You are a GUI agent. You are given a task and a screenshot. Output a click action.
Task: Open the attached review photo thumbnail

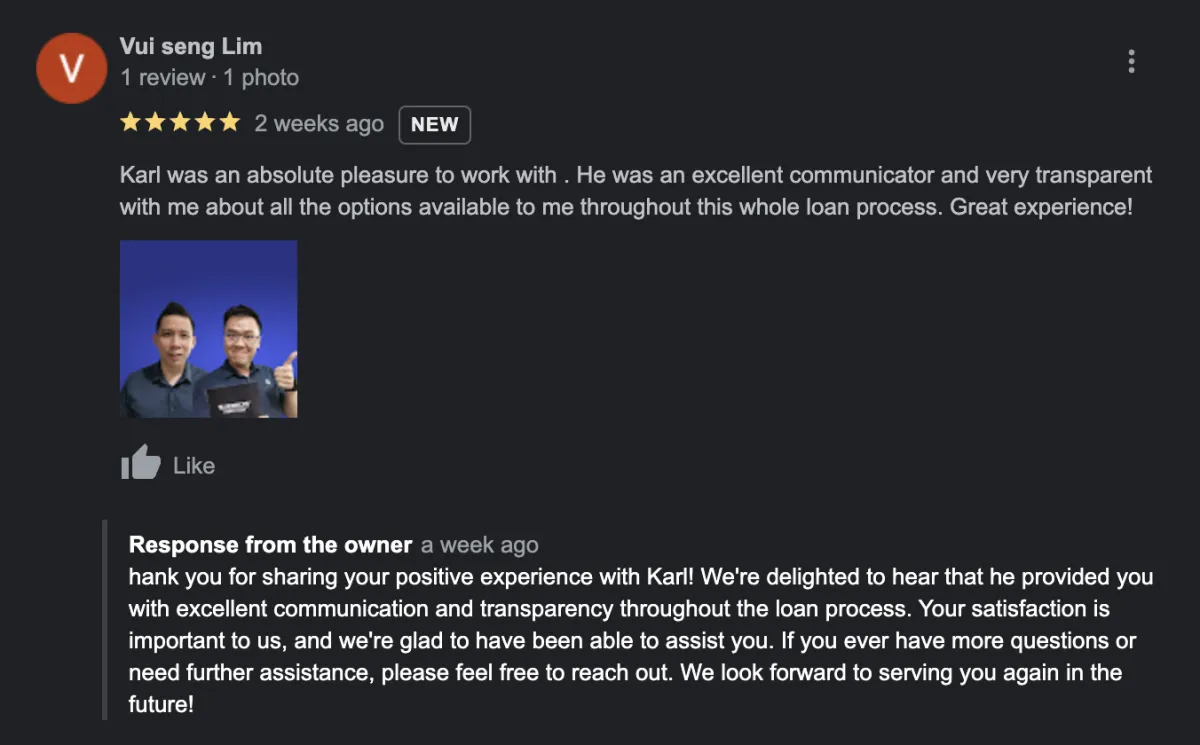[x=208, y=329]
